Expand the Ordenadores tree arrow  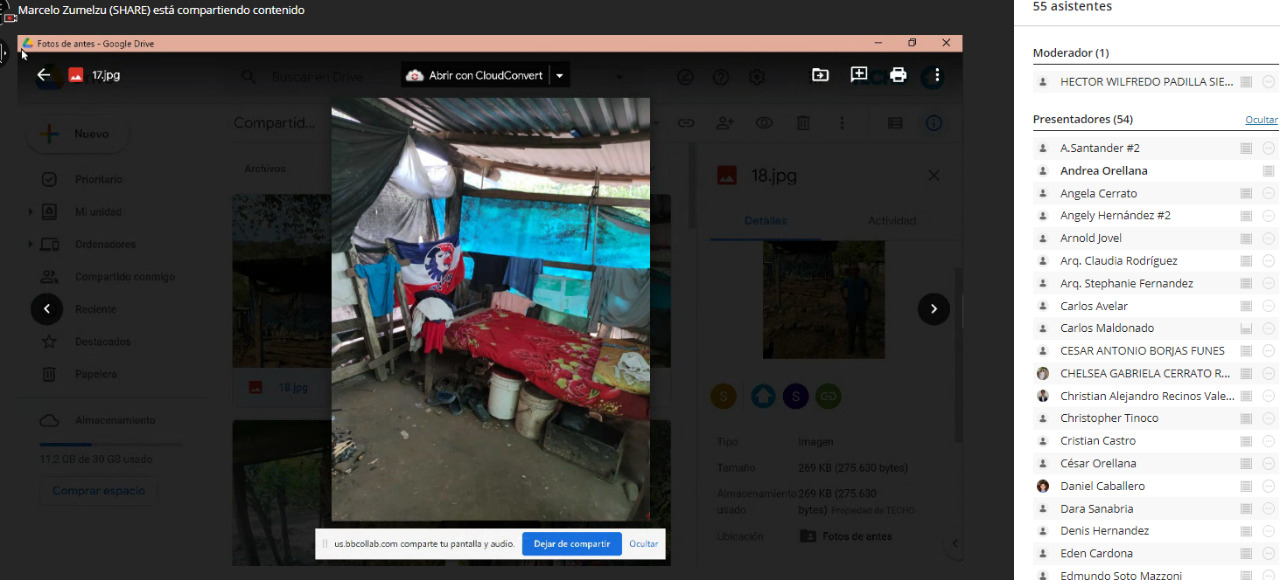[31, 244]
